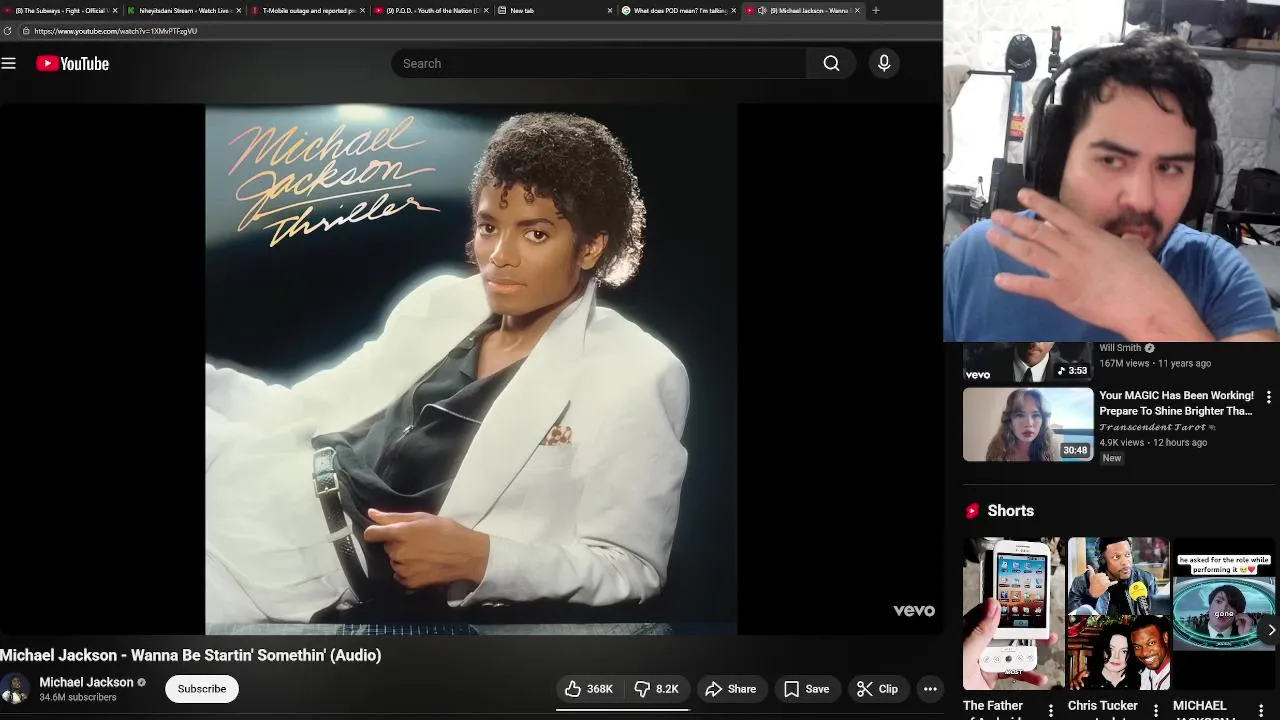Open options menu for The Father short

pyautogui.click(x=1050, y=710)
